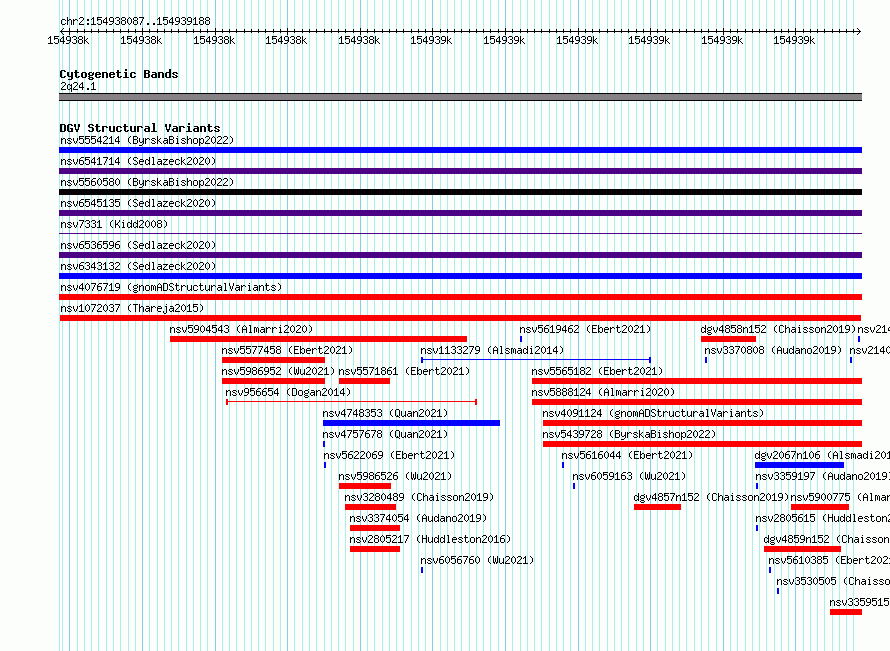Select nsv5619462 (Ebert2021) label
This screenshot has height=651, width=890.
tap(585, 329)
